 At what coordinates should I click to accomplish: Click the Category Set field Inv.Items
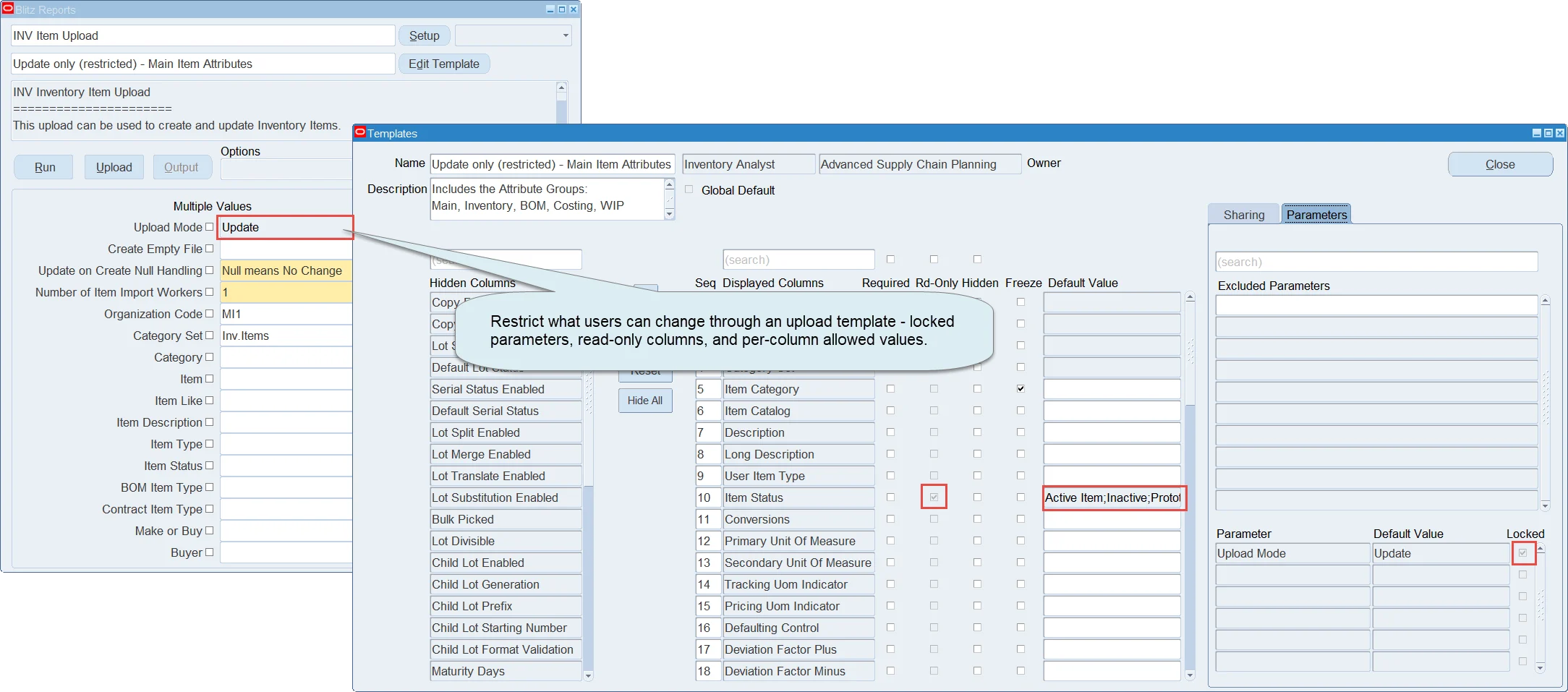click(285, 336)
